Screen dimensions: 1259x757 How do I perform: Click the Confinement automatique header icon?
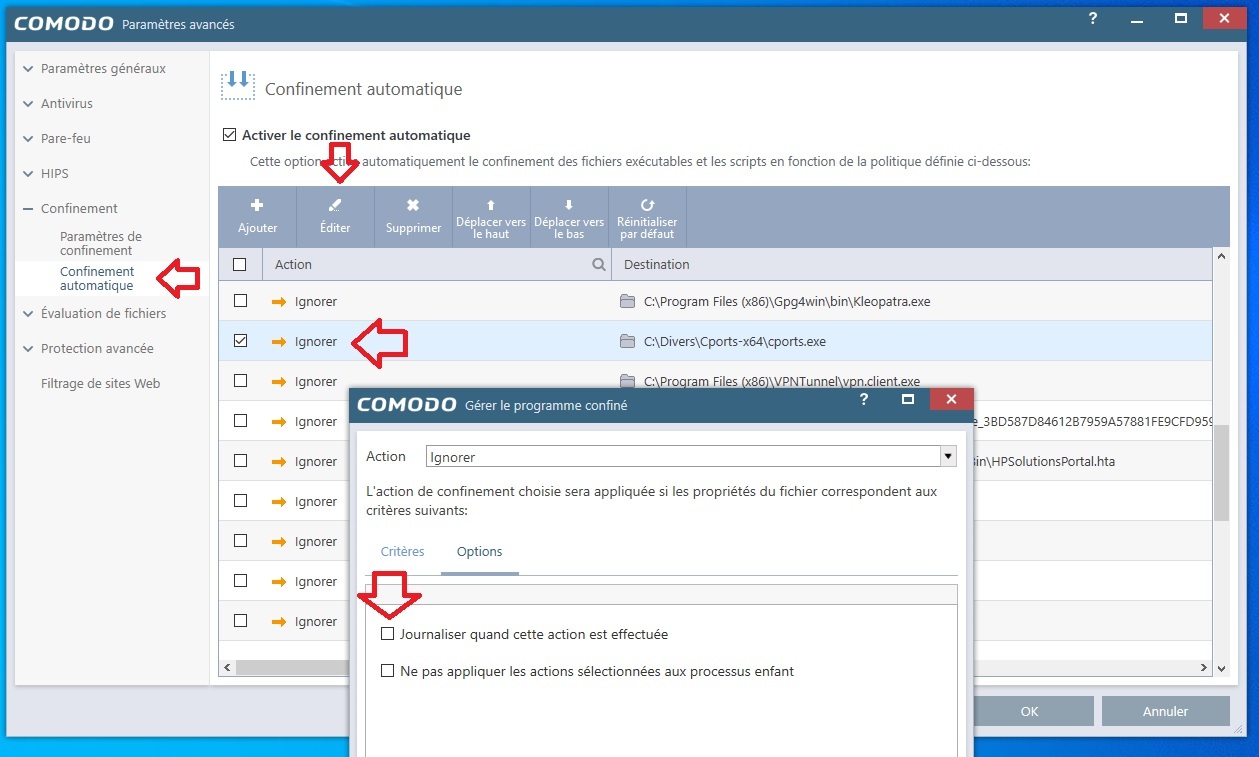238,85
